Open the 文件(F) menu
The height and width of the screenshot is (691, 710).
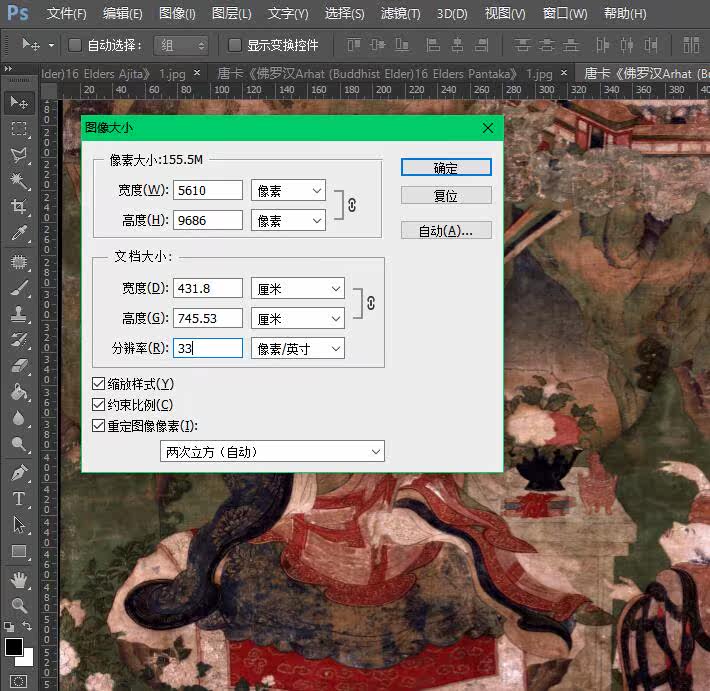[x=66, y=14]
